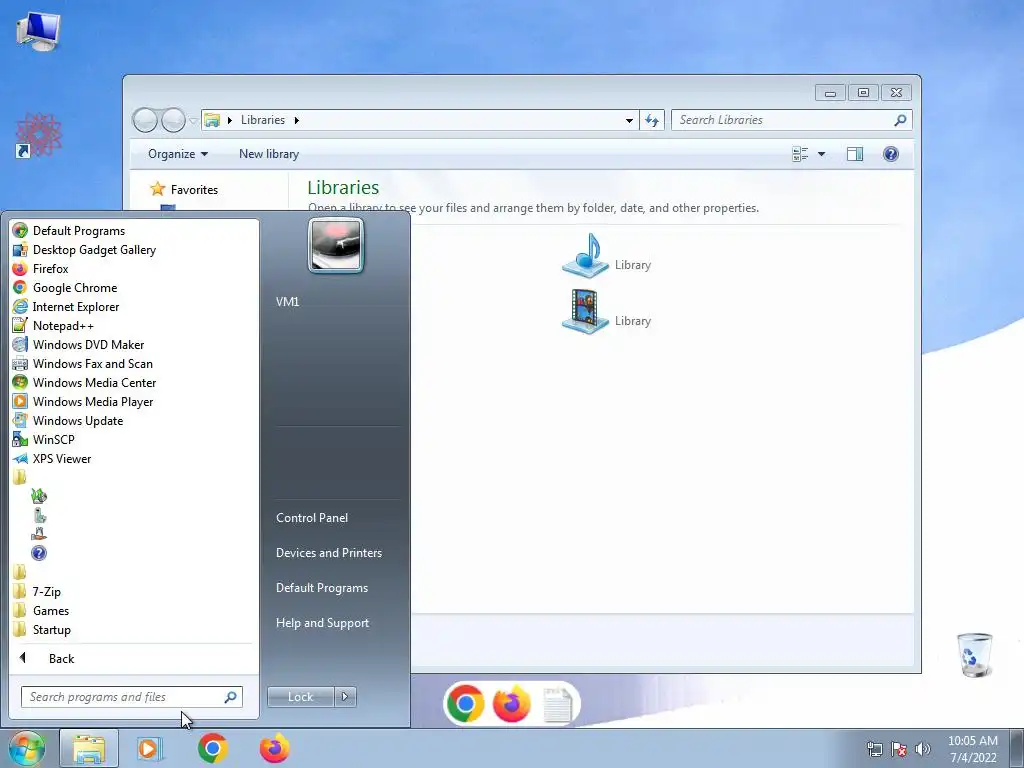Open Help and Support

click(x=322, y=623)
